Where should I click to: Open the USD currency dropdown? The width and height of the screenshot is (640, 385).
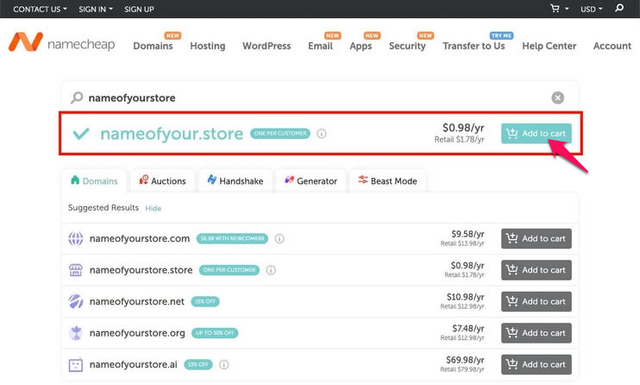click(591, 9)
